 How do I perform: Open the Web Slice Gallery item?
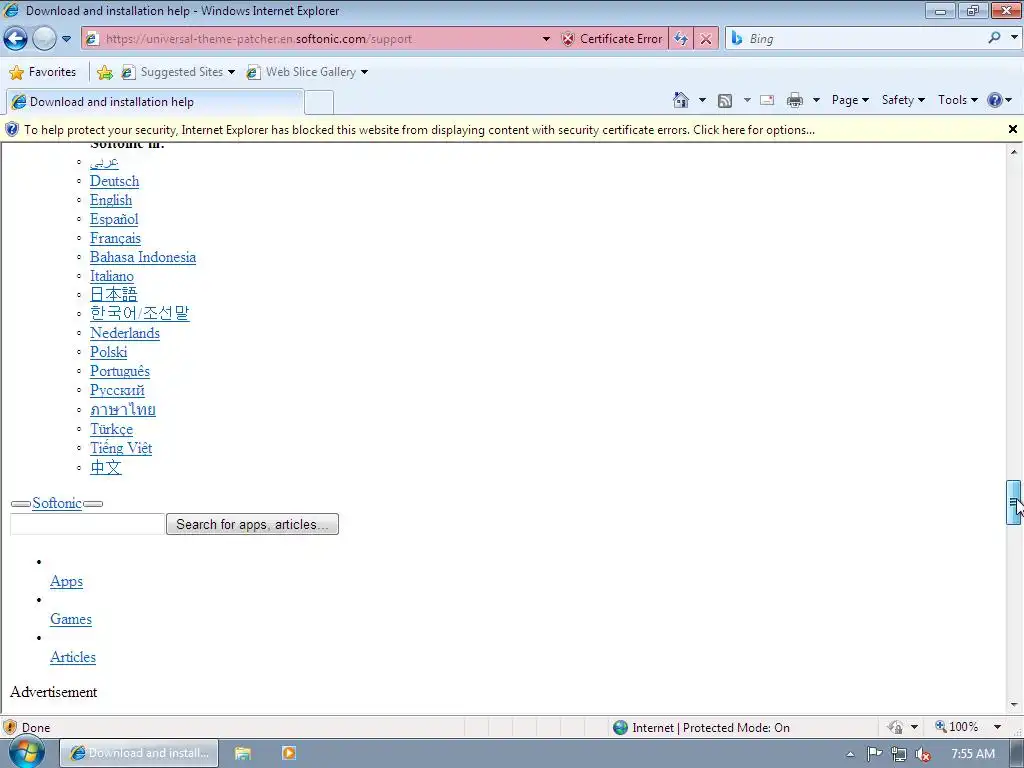pyautogui.click(x=307, y=72)
